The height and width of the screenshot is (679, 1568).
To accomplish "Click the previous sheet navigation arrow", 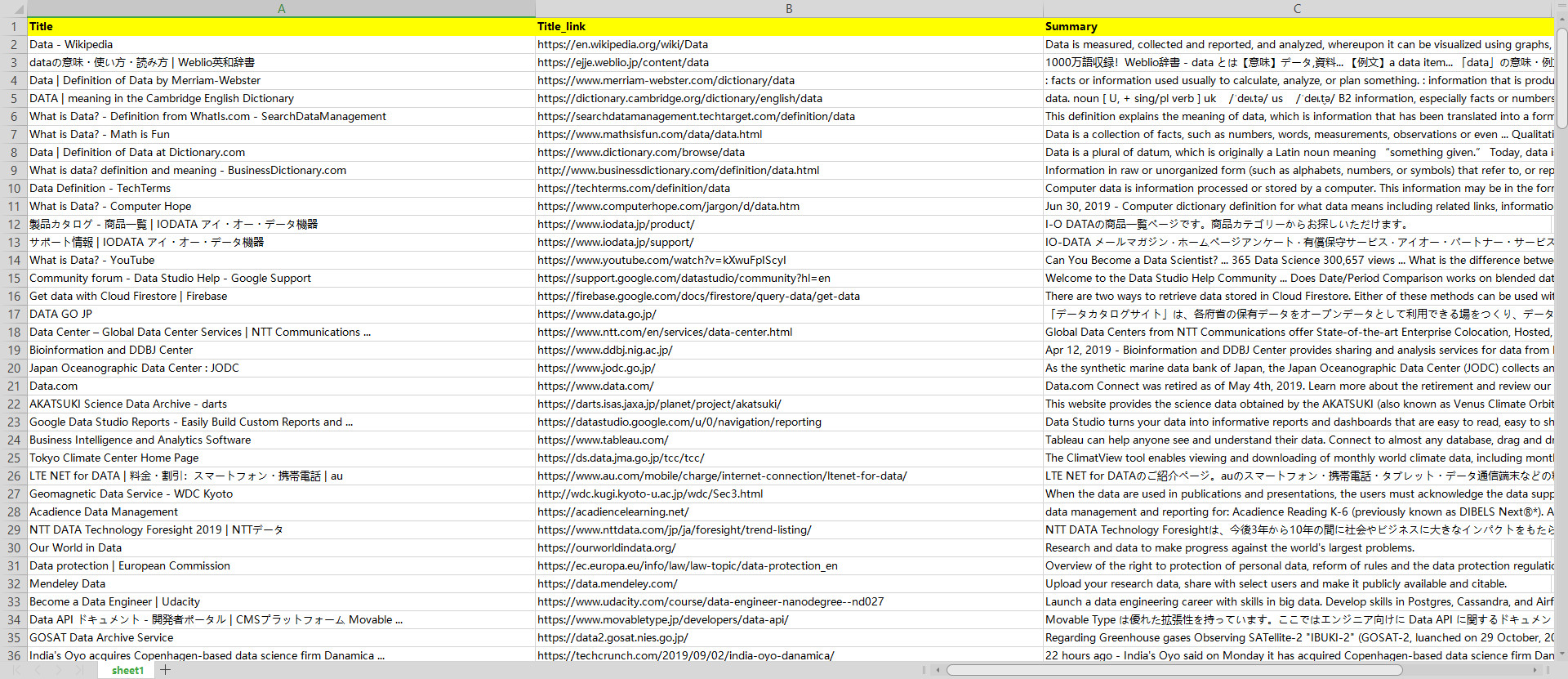I will 38,670.
